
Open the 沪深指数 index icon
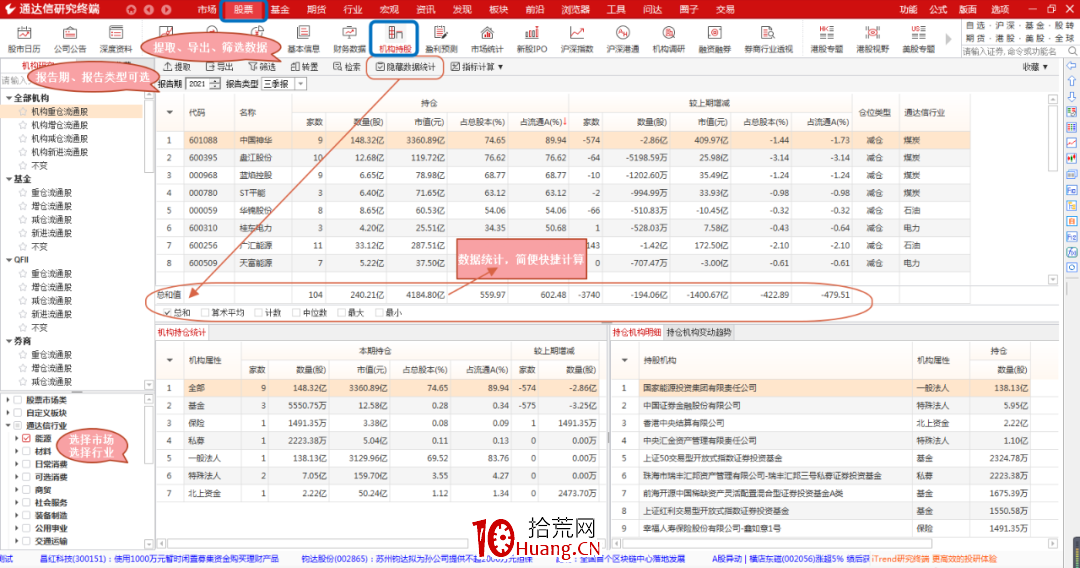click(x=577, y=39)
